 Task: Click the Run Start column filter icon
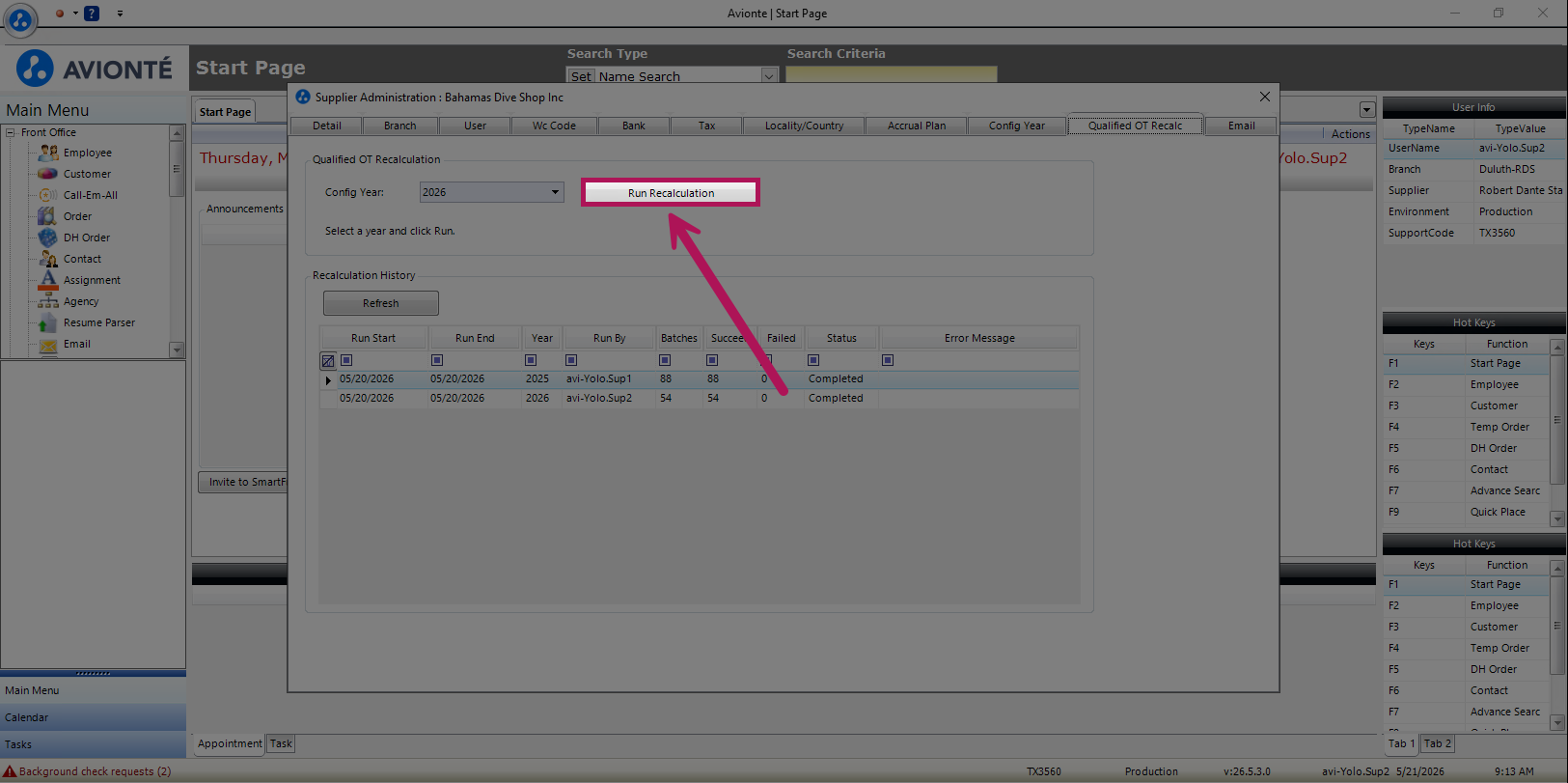tap(346, 360)
